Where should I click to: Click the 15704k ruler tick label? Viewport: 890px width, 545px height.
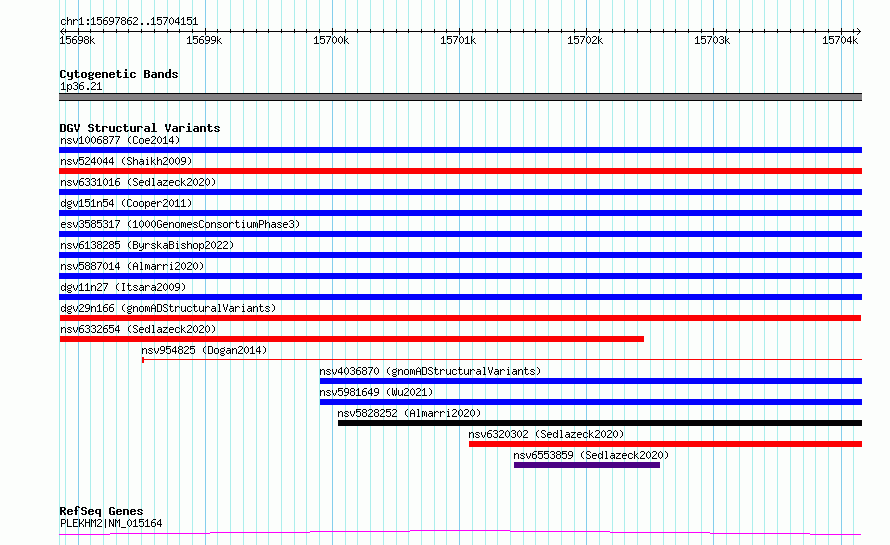pyautogui.click(x=840, y=40)
